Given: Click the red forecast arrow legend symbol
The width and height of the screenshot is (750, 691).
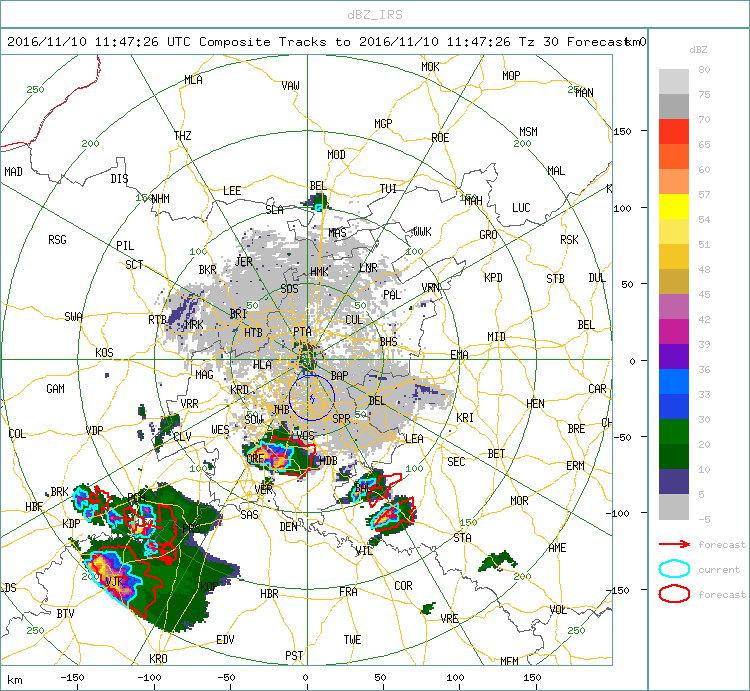Looking at the screenshot, I should 674,544.
